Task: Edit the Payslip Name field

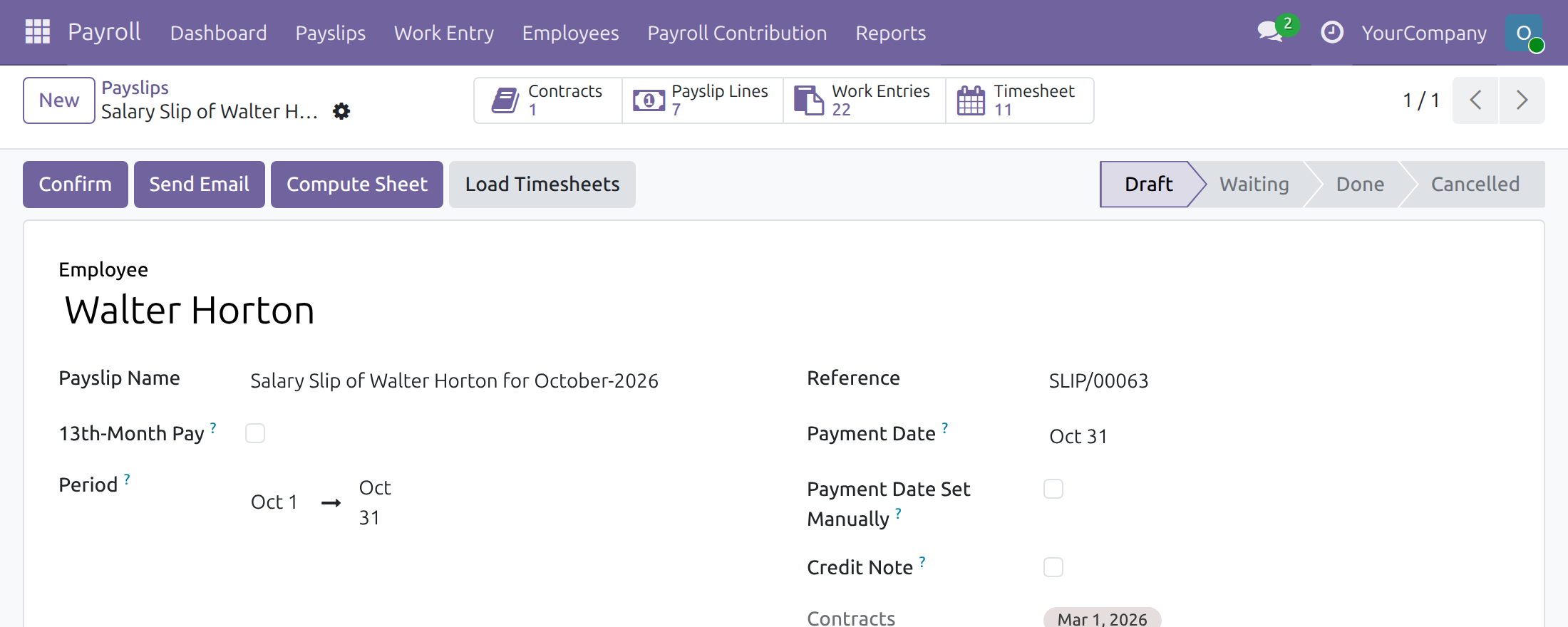Action: [x=455, y=380]
